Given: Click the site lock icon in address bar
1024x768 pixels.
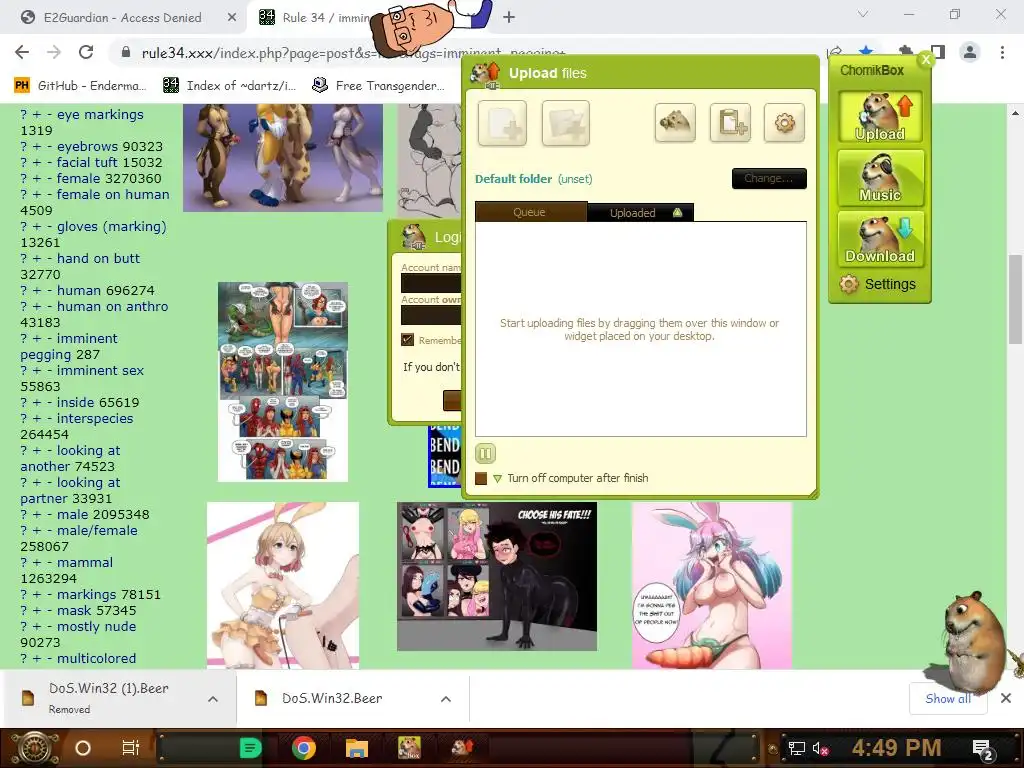Looking at the screenshot, I should pos(126,52).
